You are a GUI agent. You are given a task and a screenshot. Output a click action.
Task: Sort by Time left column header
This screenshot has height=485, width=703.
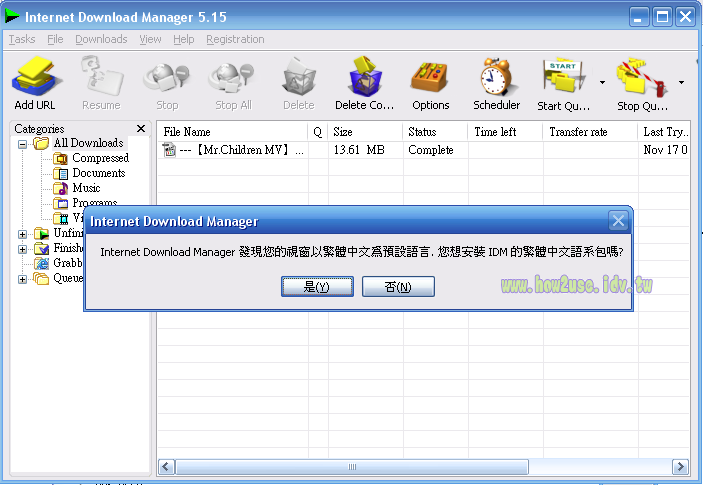click(506, 132)
